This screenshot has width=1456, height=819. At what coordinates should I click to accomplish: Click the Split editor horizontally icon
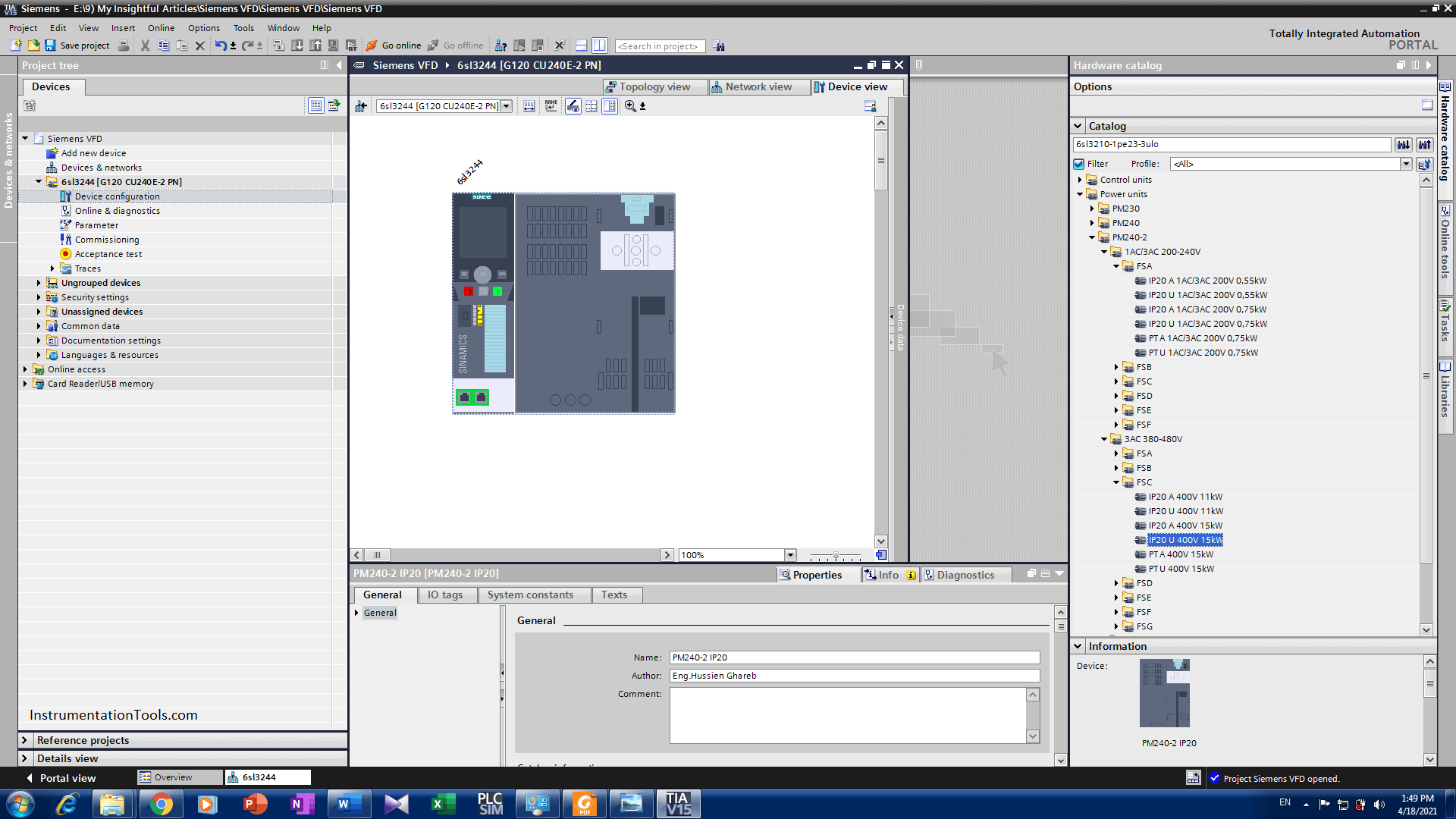click(x=582, y=45)
